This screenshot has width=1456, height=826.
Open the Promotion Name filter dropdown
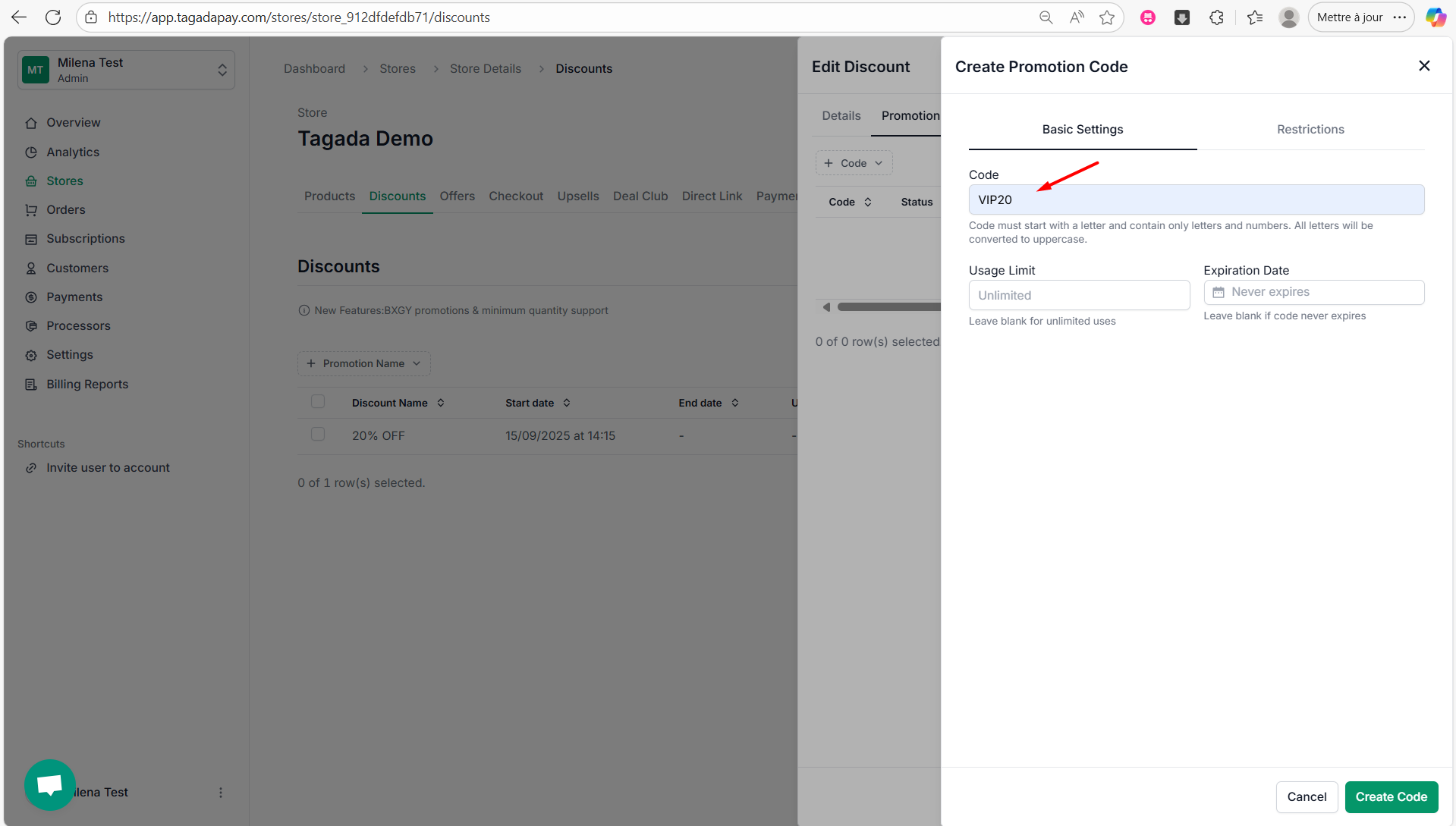point(363,364)
